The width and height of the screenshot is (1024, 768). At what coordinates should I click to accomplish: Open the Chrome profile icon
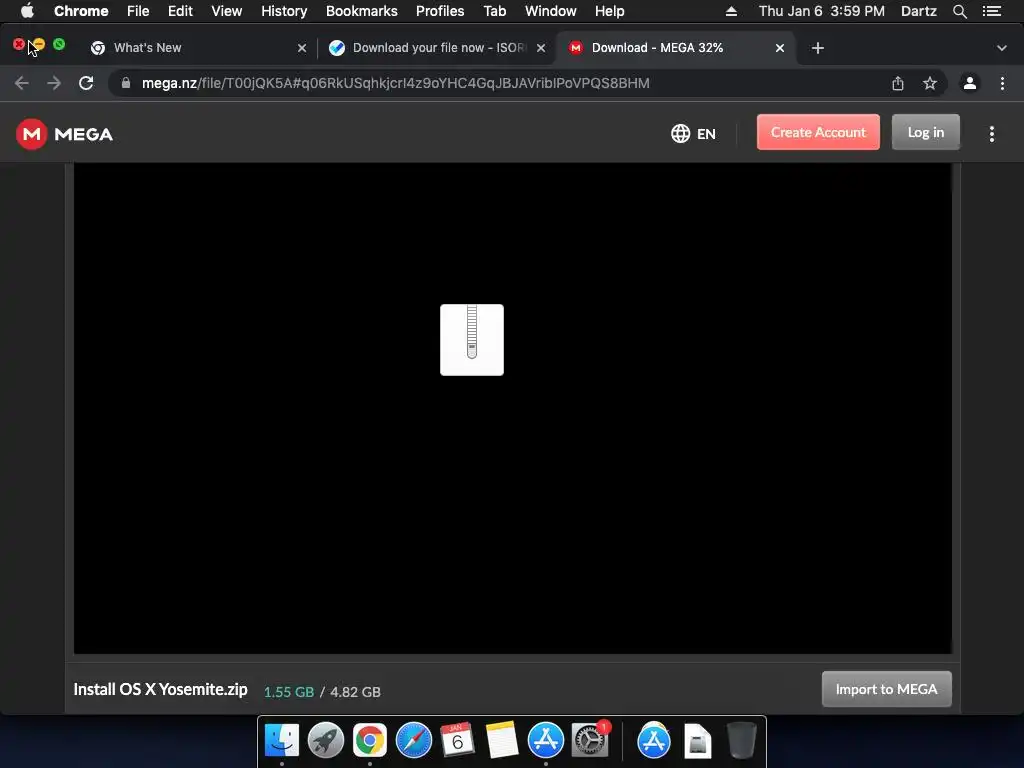point(970,83)
